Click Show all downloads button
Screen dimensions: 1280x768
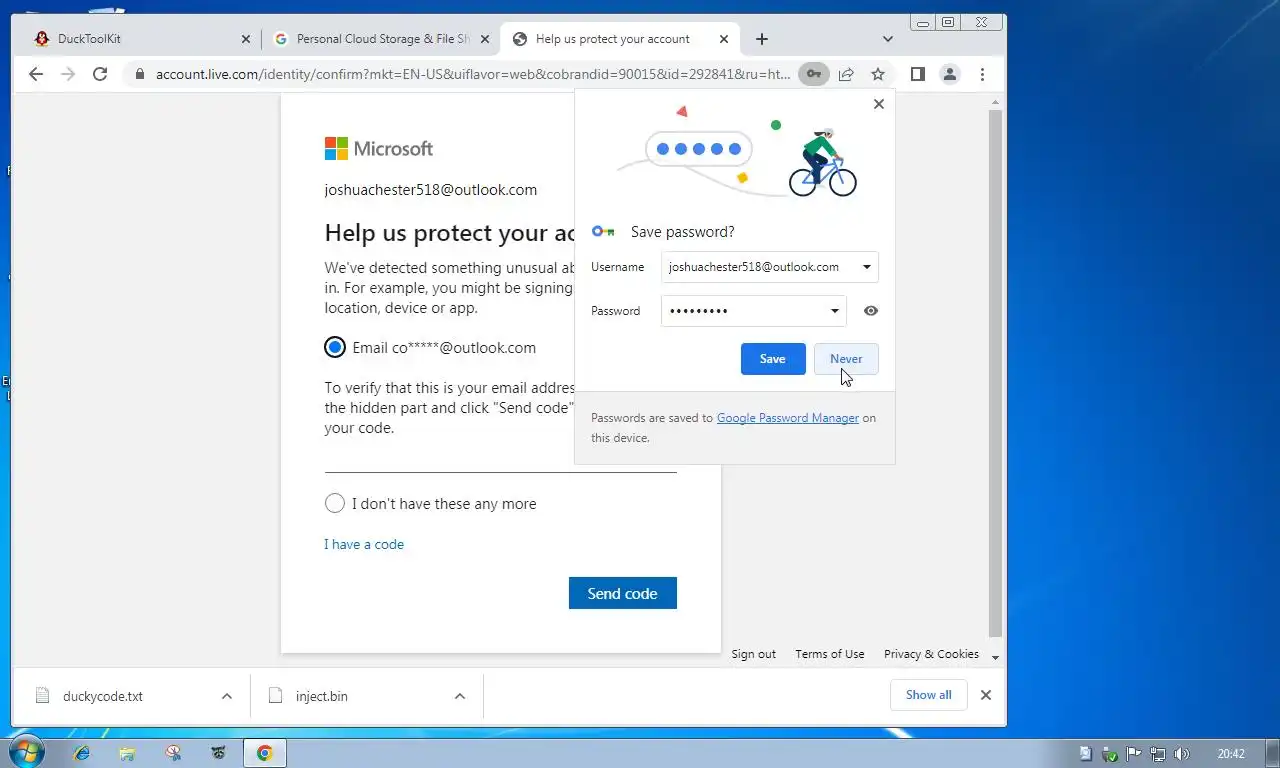pos(929,695)
